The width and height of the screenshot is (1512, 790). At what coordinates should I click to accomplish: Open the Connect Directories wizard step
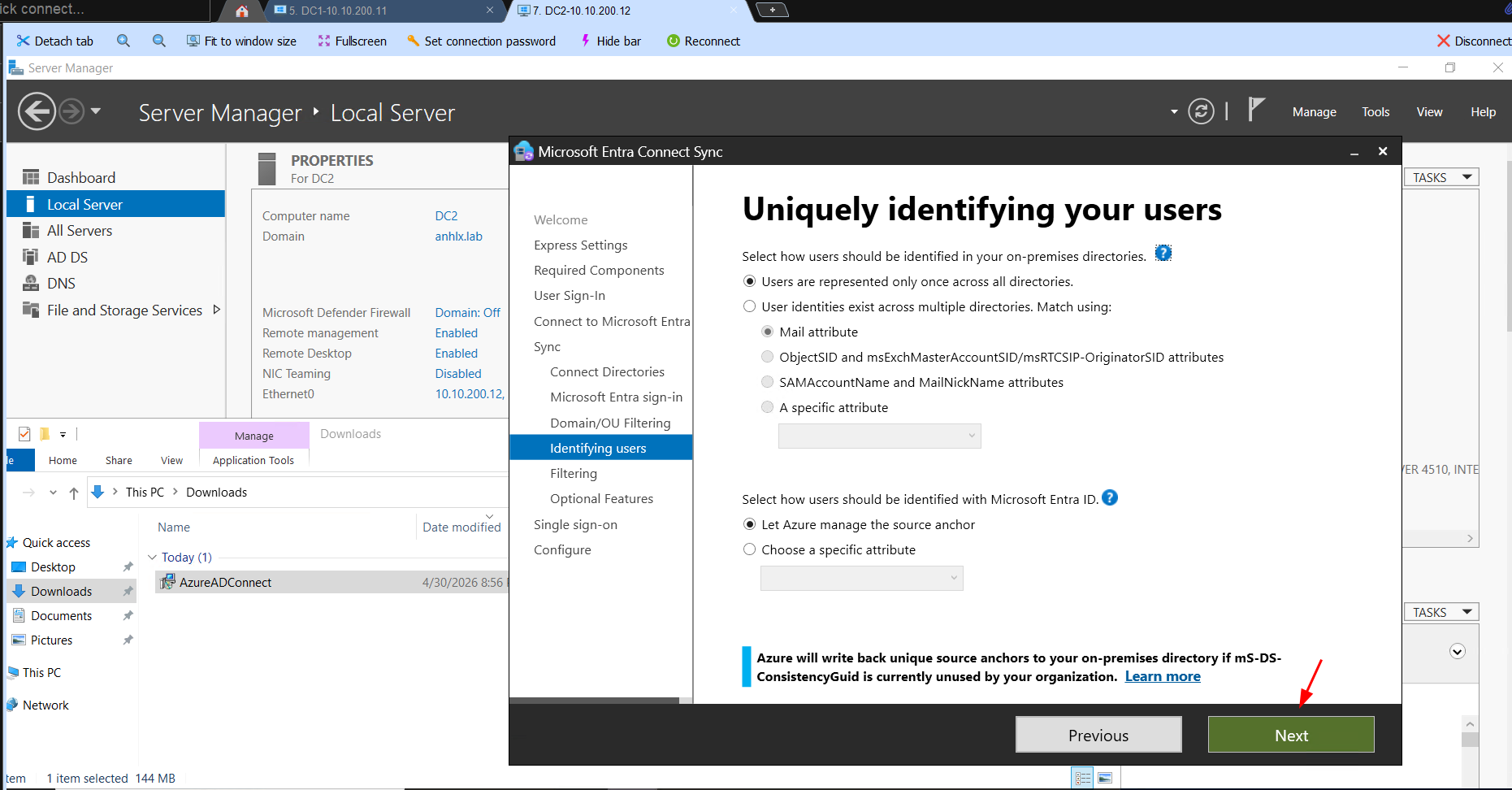(607, 372)
